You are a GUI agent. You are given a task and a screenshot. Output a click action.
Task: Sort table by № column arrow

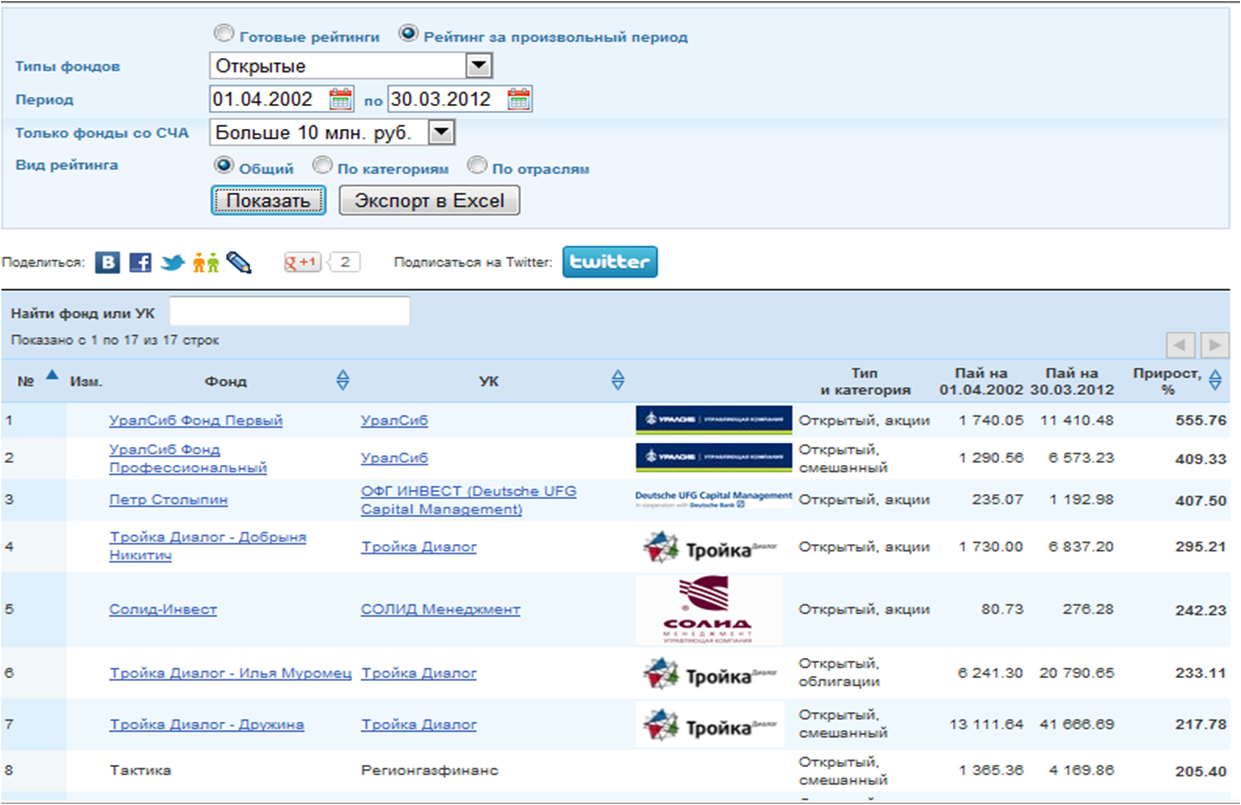52,375
